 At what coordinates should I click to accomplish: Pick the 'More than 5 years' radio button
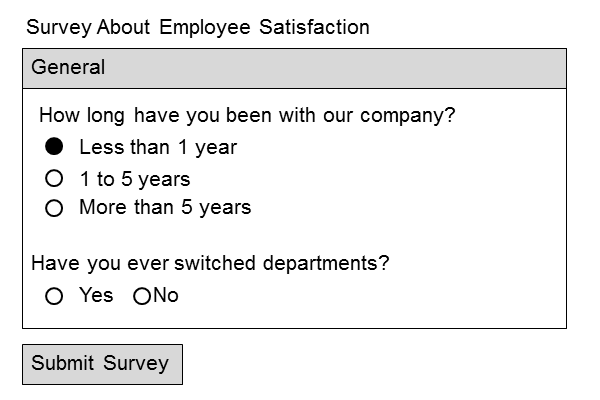(x=55, y=208)
